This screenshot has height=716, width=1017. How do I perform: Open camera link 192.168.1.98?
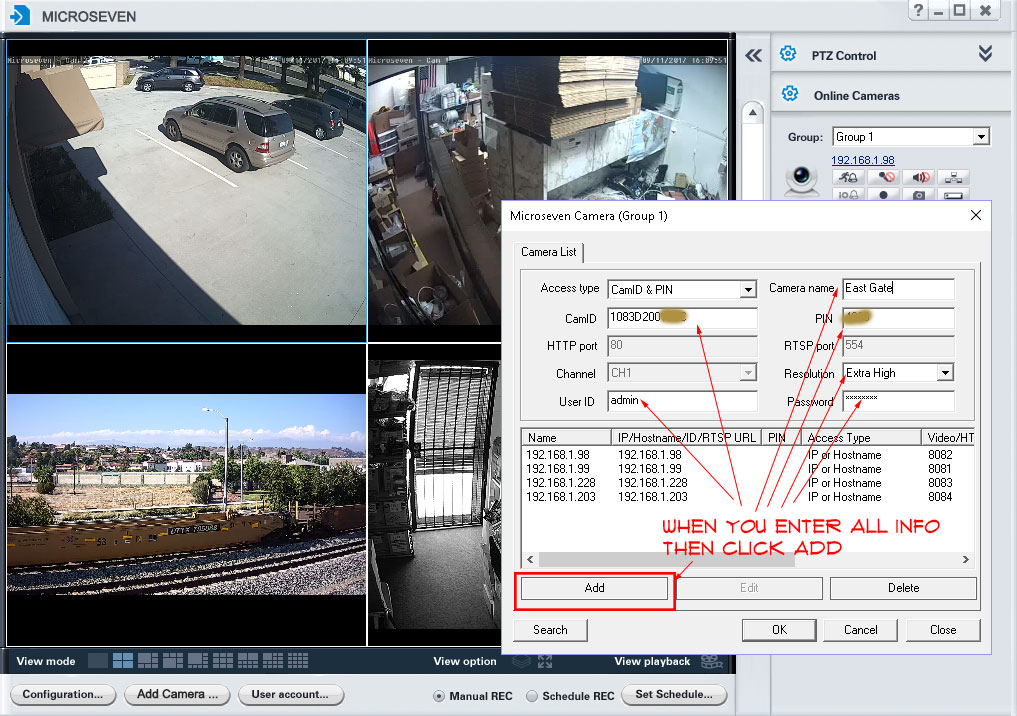click(x=863, y=160)
